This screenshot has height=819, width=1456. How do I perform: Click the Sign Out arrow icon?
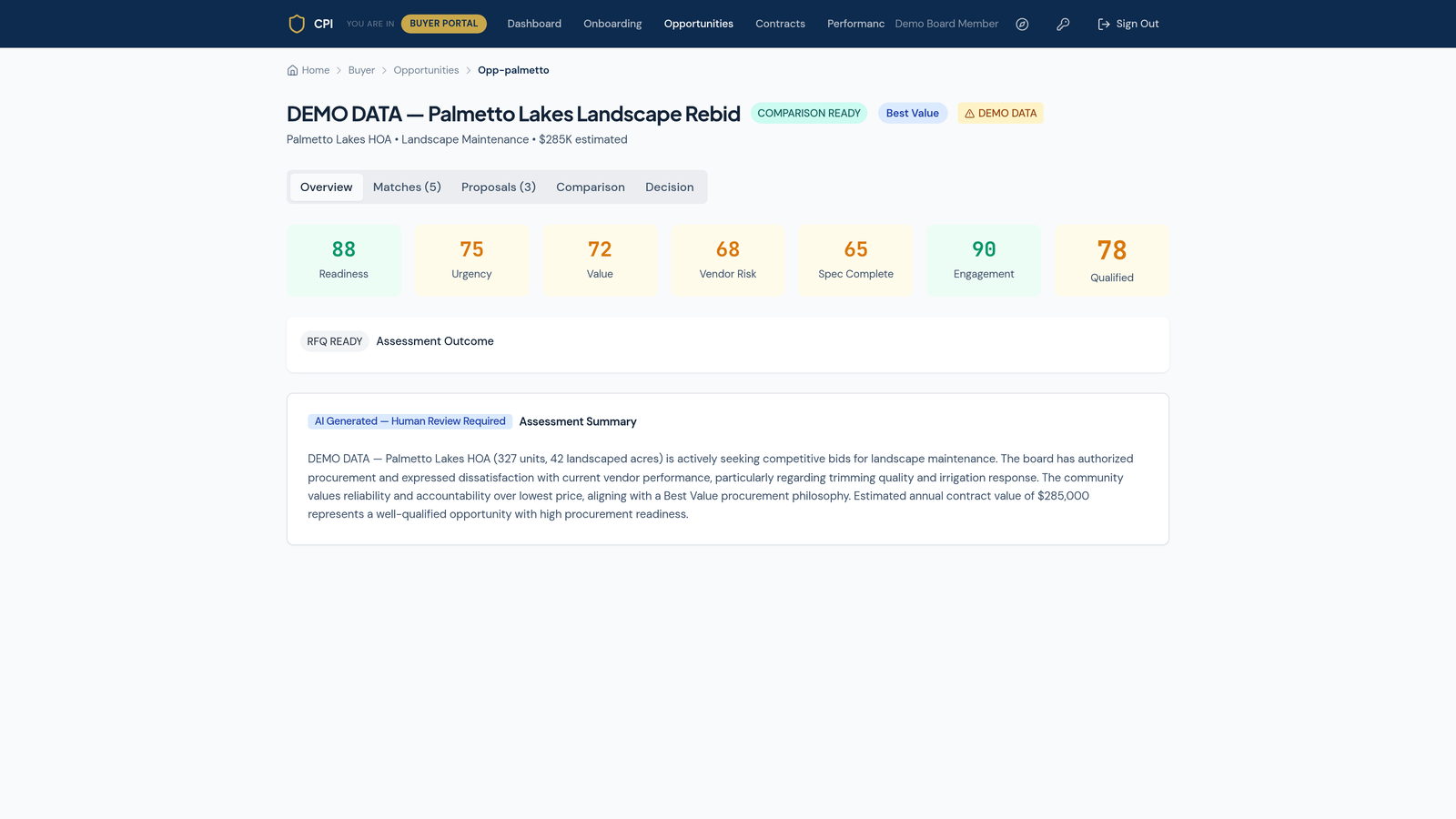(1104, 25)
